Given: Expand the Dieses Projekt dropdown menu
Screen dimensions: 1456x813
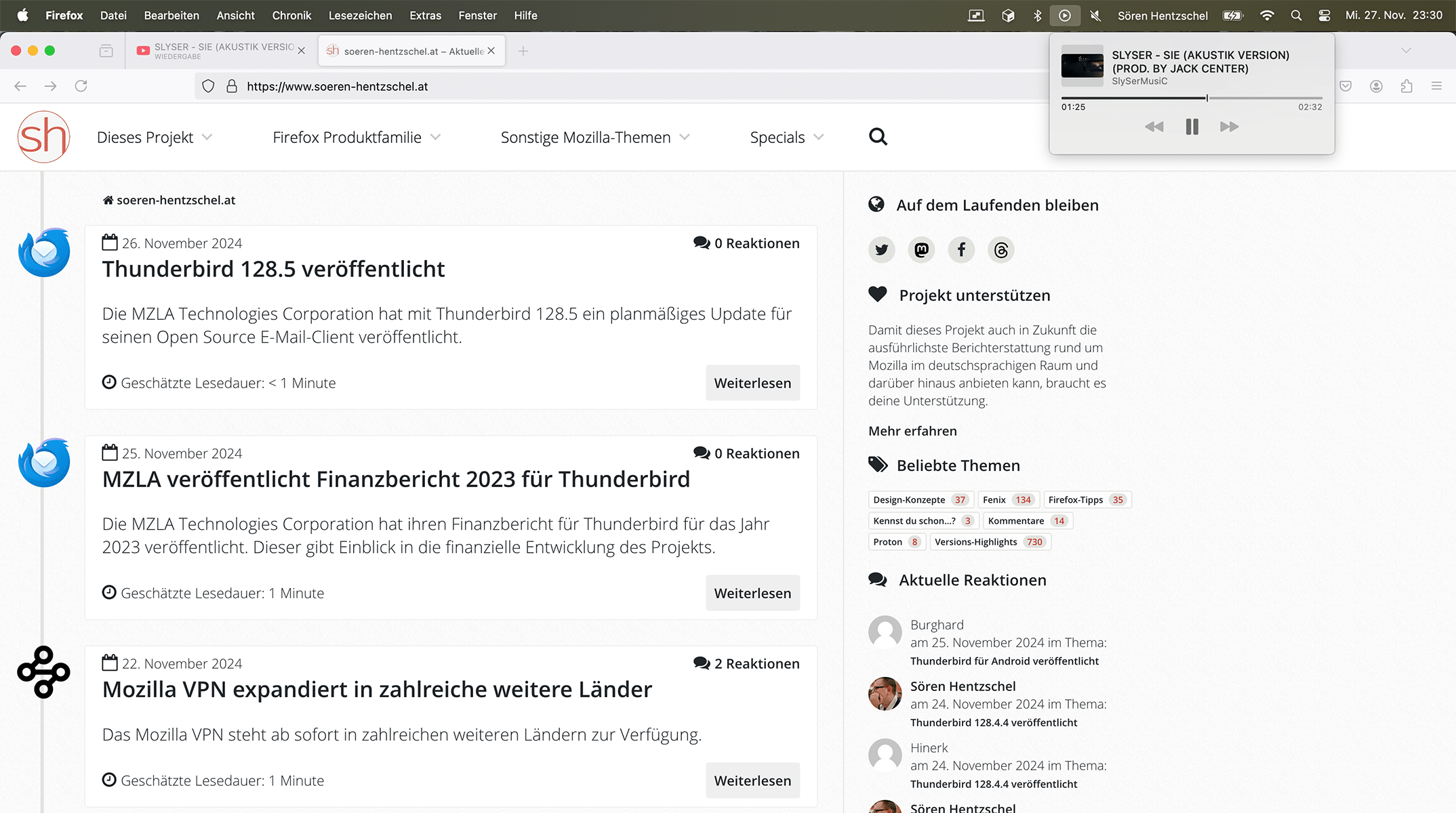Looking at the screenshot, I should 155,138.
